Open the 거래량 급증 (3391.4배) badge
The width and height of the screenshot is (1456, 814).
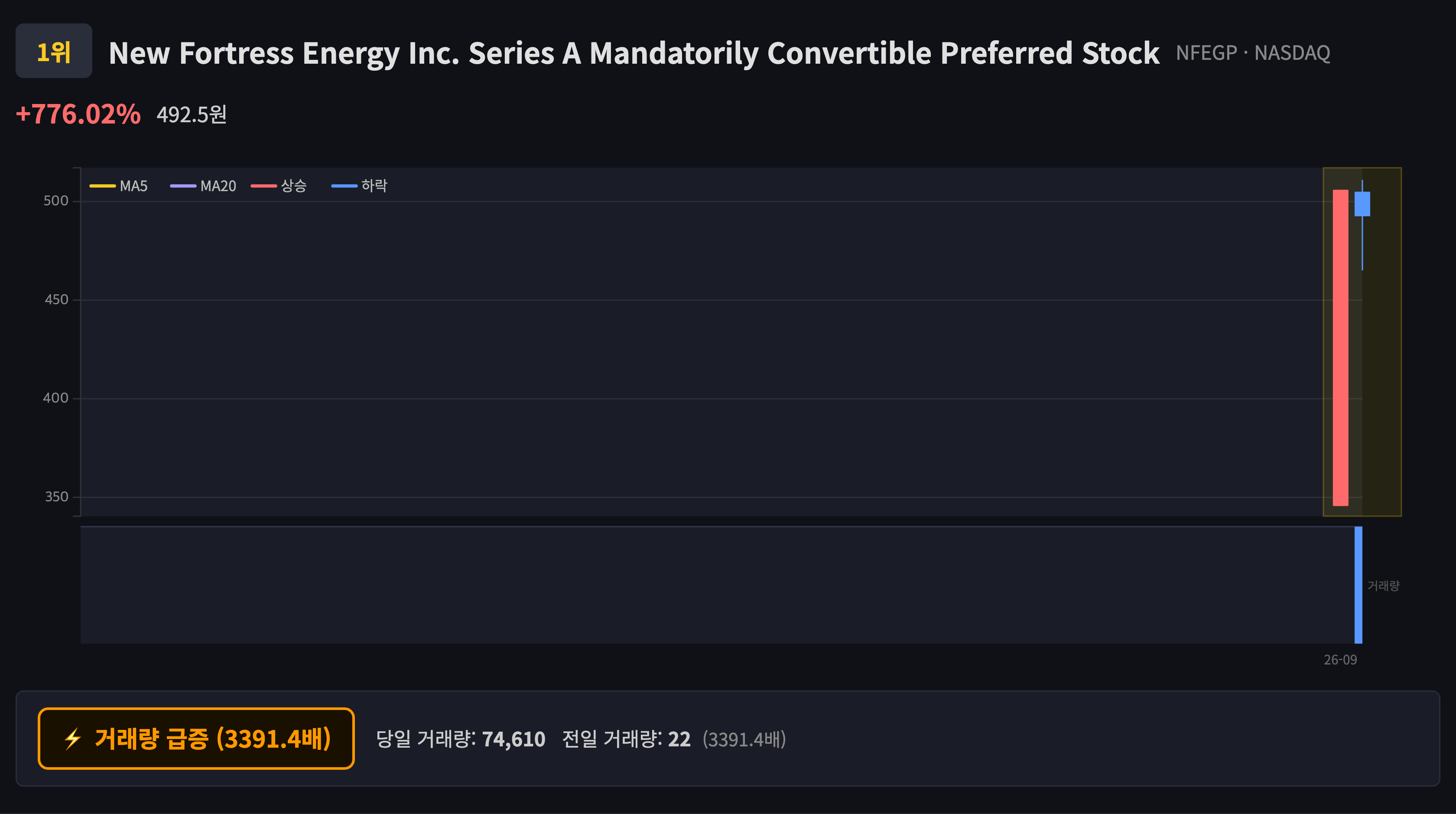(x=196, y=738)
